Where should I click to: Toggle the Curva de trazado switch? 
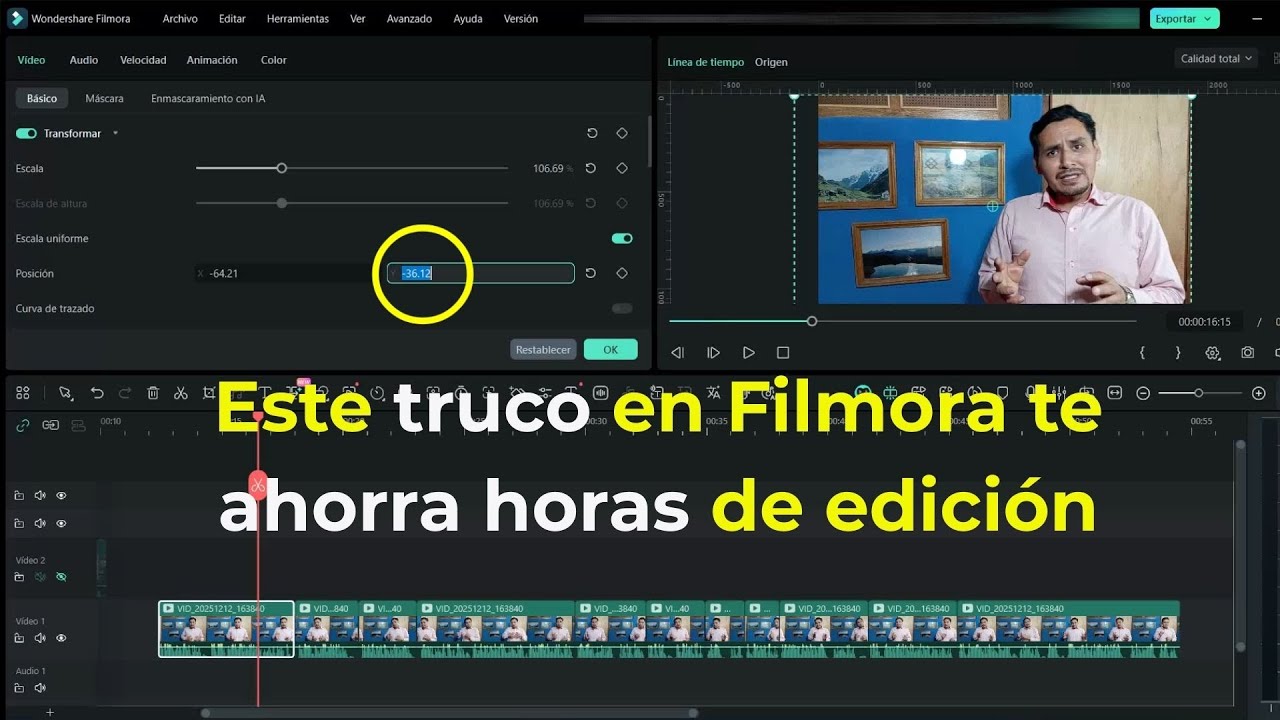click(x=622, y=308)
